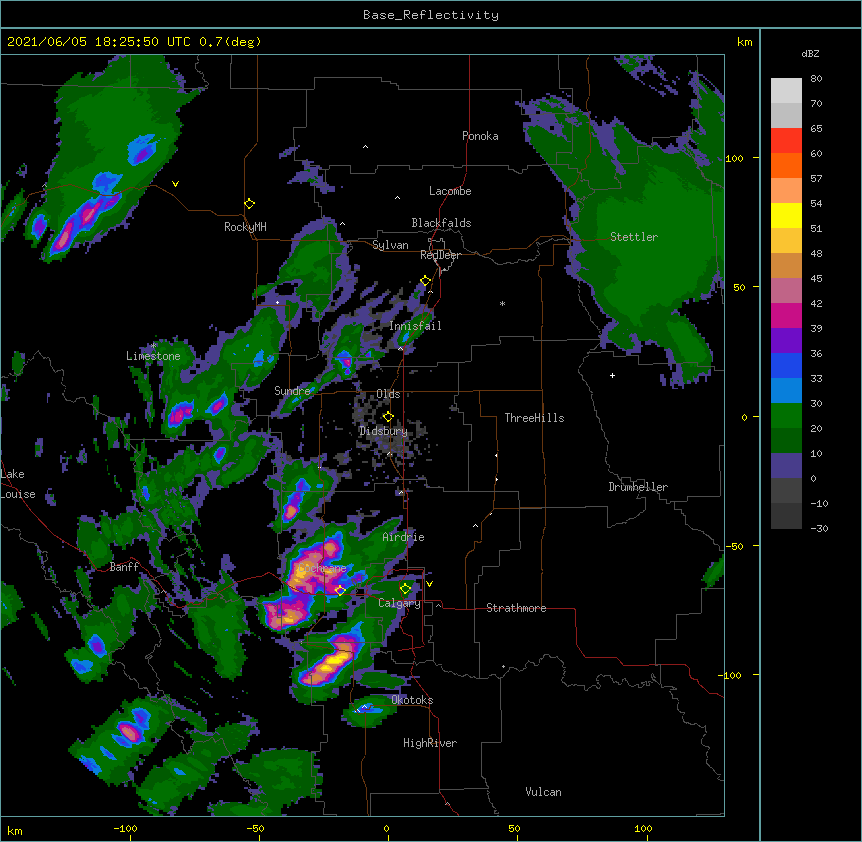Image resolution: width=862 pixels, height=842 pixels.
Task: Click the -50 tick on horizontal km axis
Action: point(255,828)
